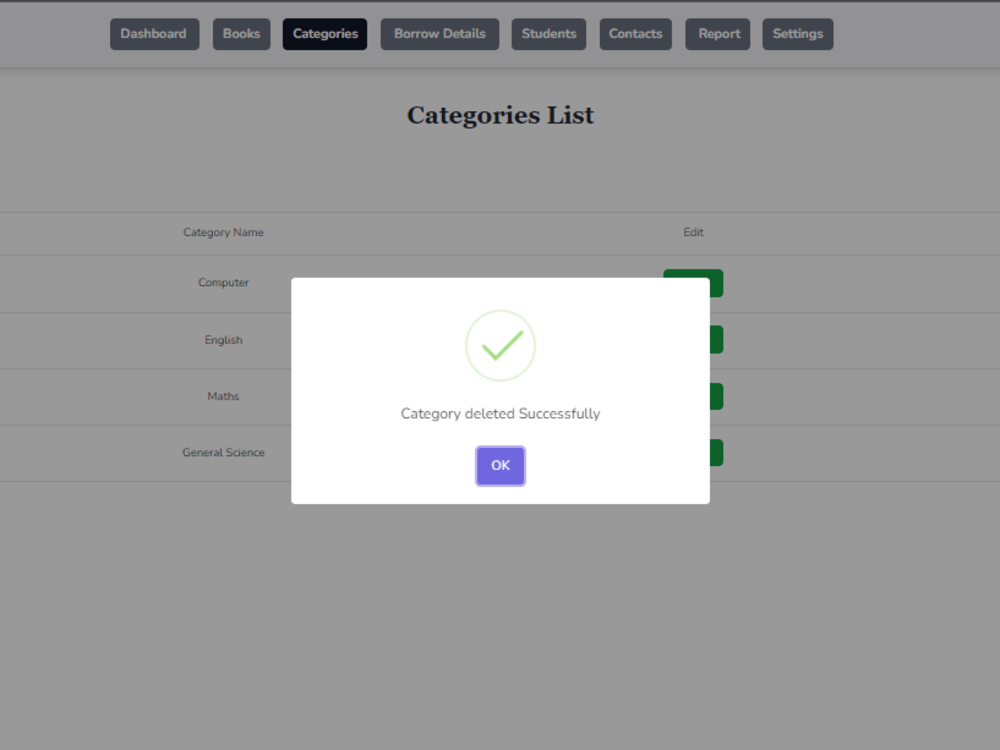Click the Category Name column header

[223, 232]
